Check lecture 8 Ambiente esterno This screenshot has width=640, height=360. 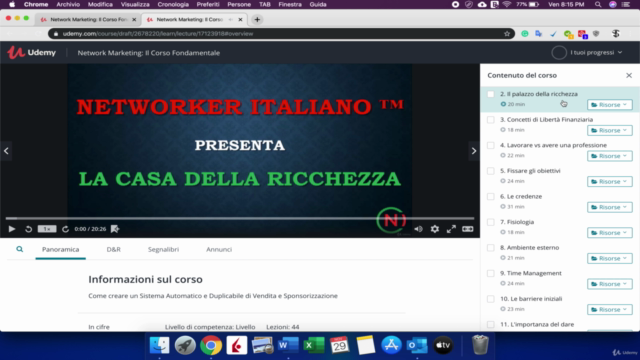point(491,248)
